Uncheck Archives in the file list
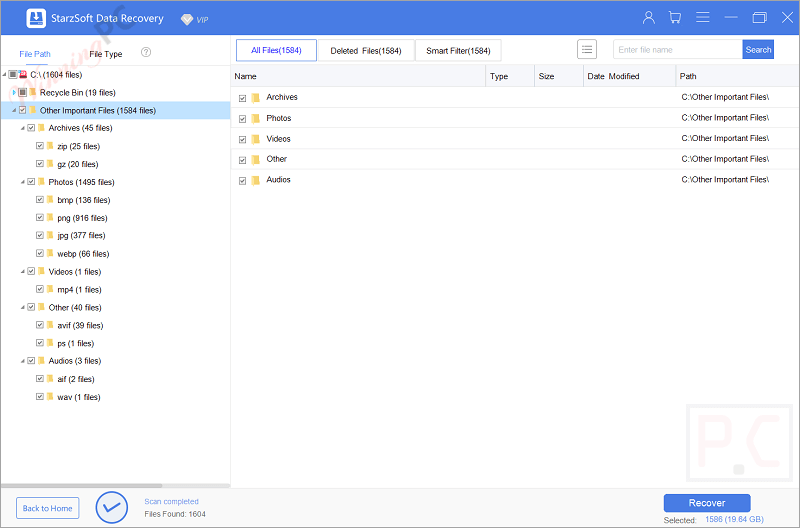This screenshot has height=528, width=800. (x=242, y=98)
